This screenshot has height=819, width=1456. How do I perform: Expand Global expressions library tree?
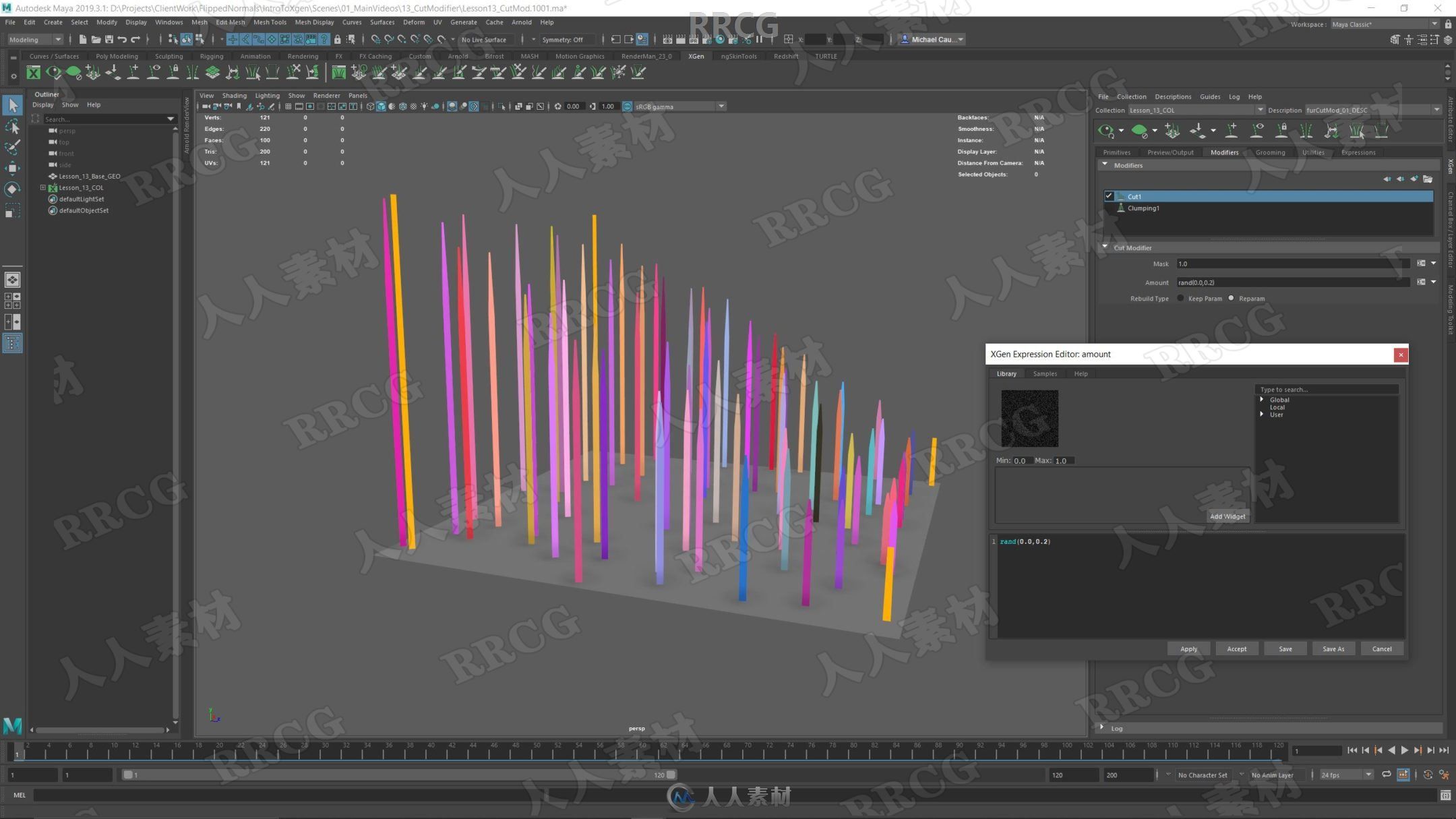[x=1262, y=399]
